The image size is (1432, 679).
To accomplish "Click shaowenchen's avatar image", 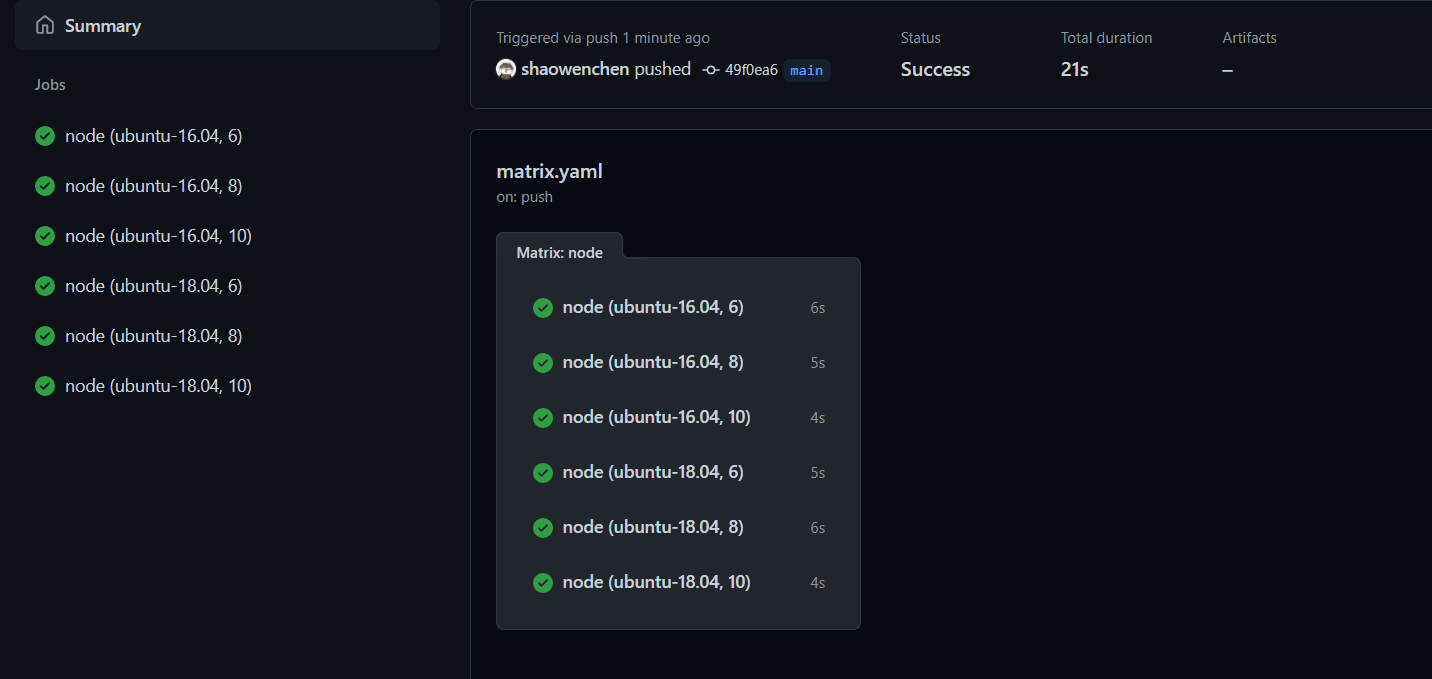I will (x=506, y=69).
